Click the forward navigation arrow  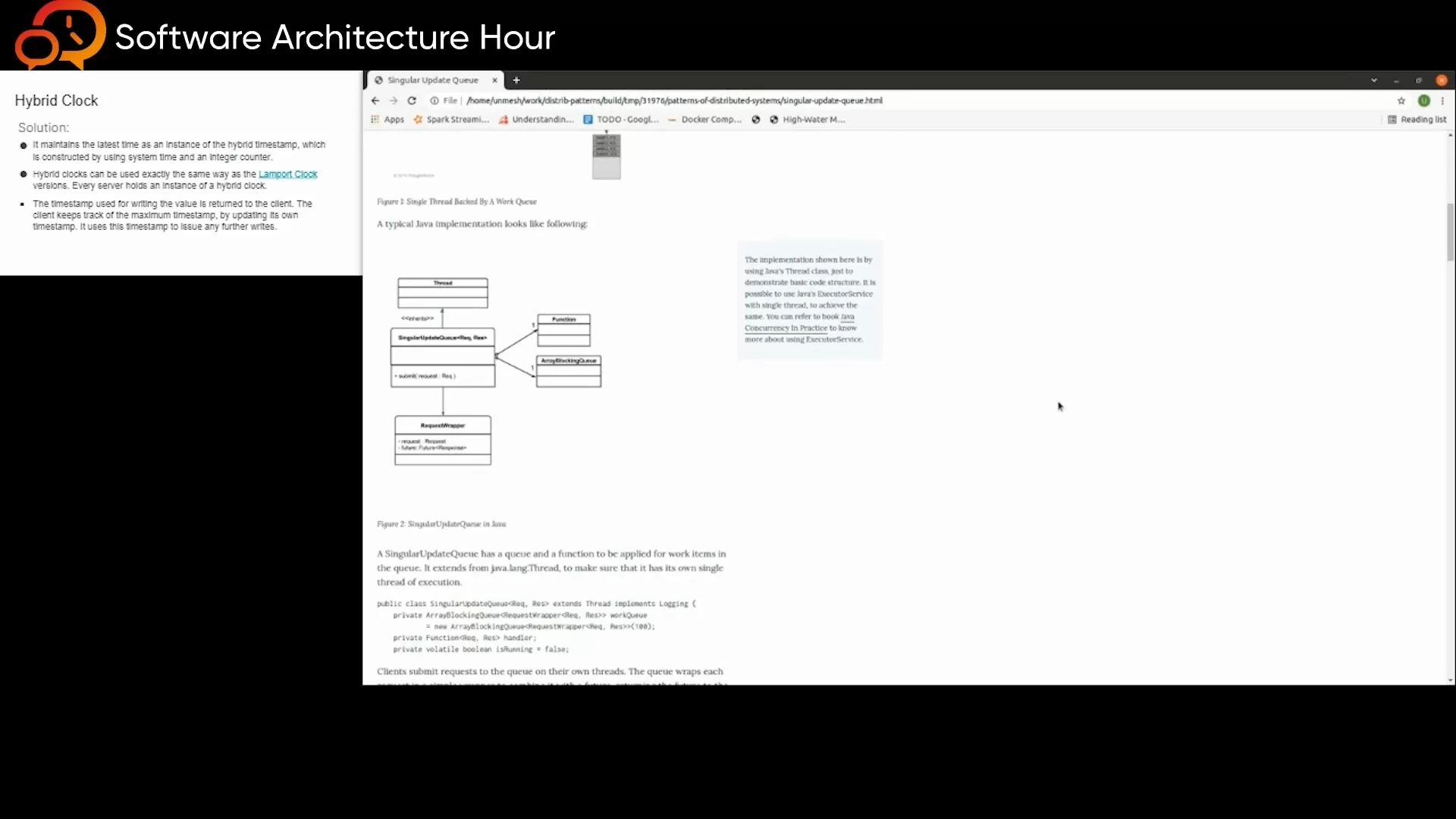pyautogui.click(x=393, y=100)
